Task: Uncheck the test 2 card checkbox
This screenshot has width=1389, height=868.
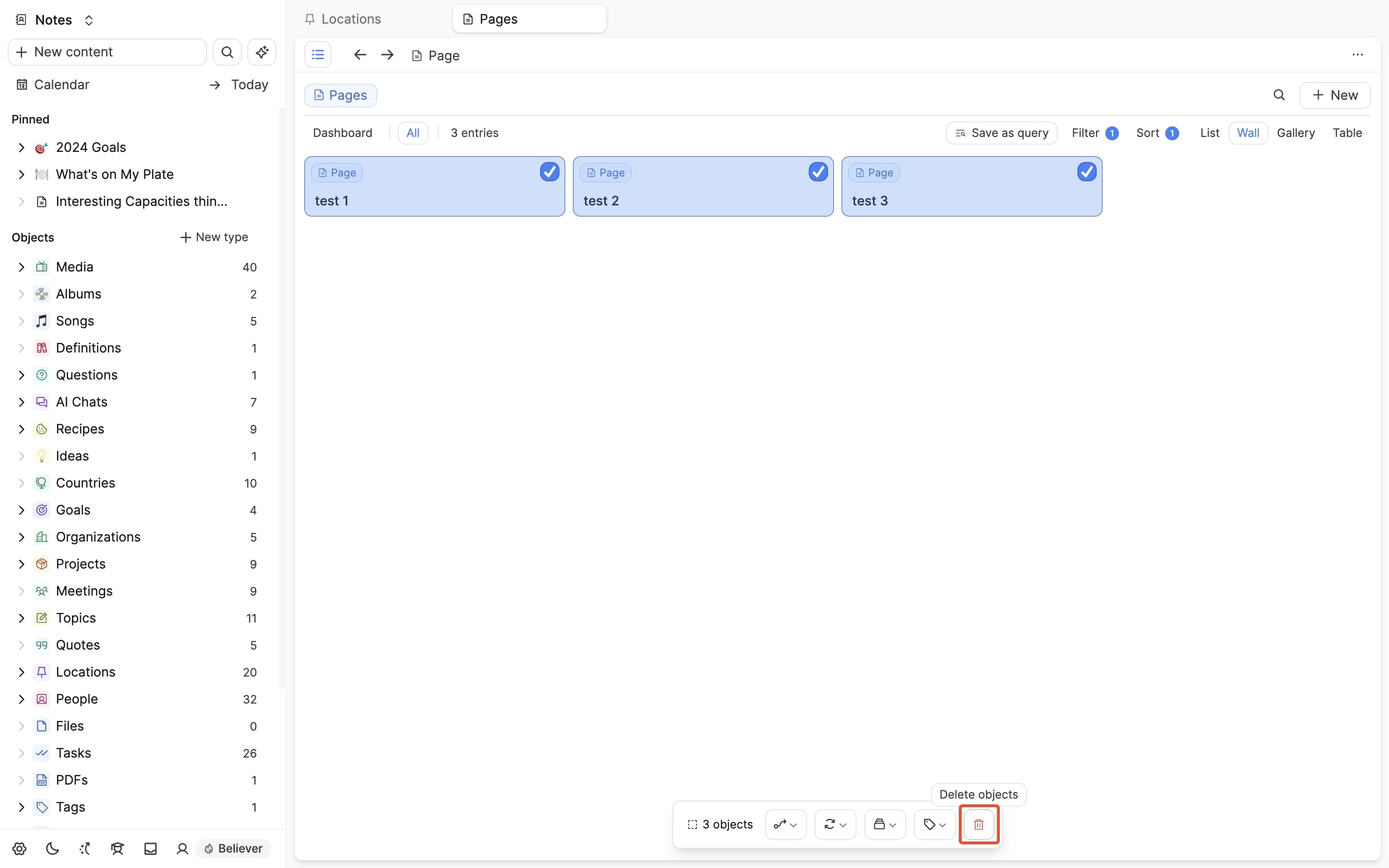Action: tap(818, 172)
